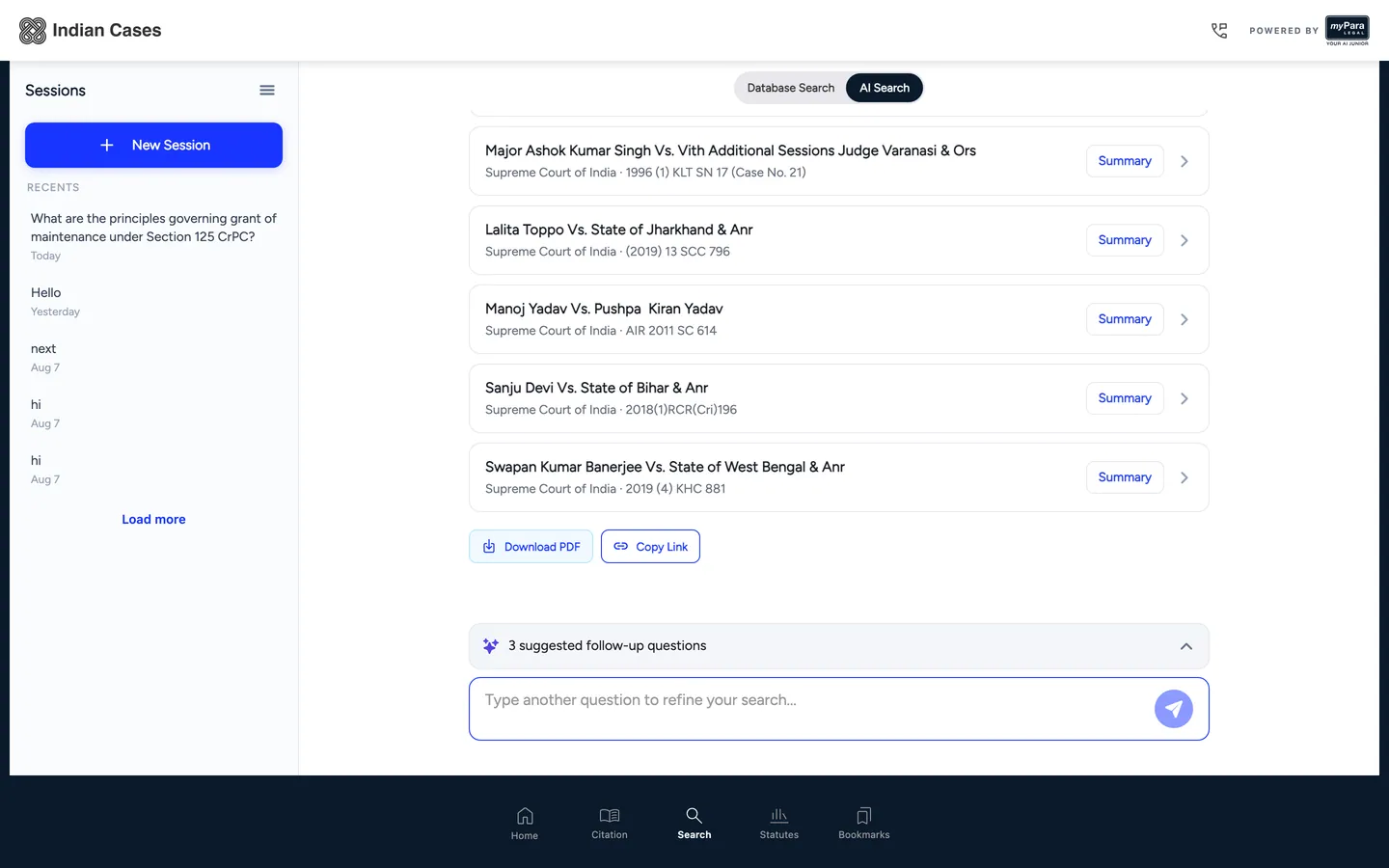Click the myPara Legal logo
The image size is (1389, 868).
[1347, 30]
